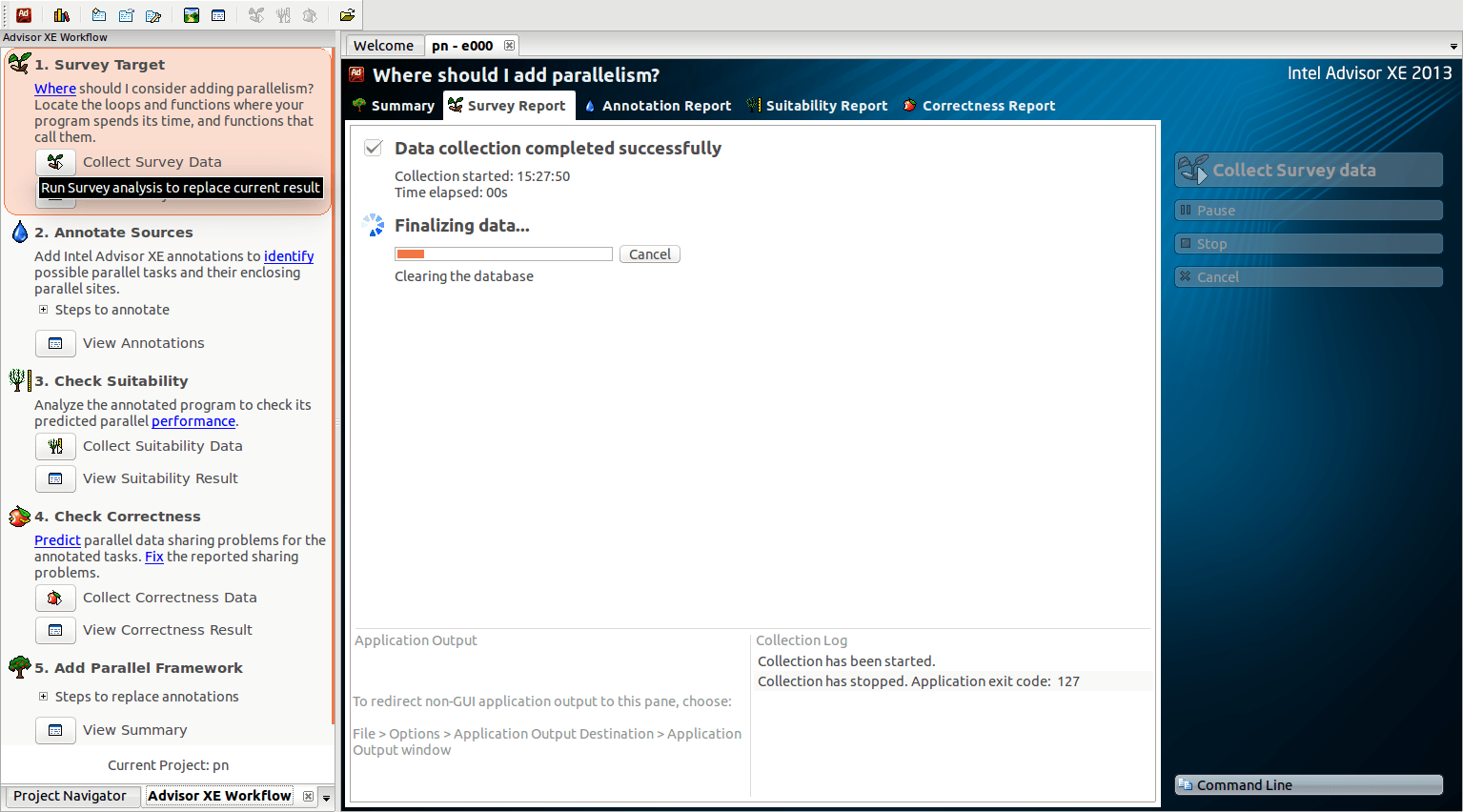
Task: Switch to the Welcome tab
Action: pyautogui.click(x=383, y=46)
